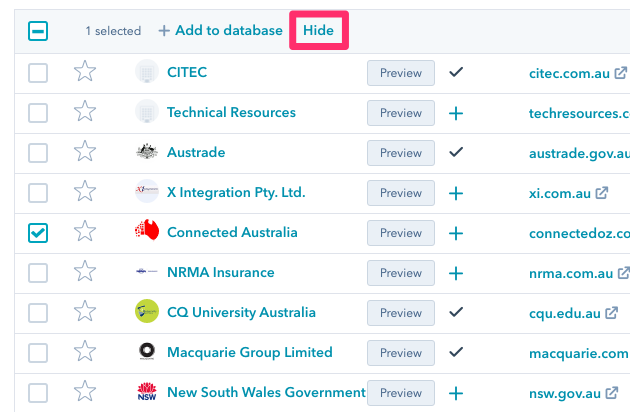
Task: Click plus icon beside Connected Australia
Action: 456,233
